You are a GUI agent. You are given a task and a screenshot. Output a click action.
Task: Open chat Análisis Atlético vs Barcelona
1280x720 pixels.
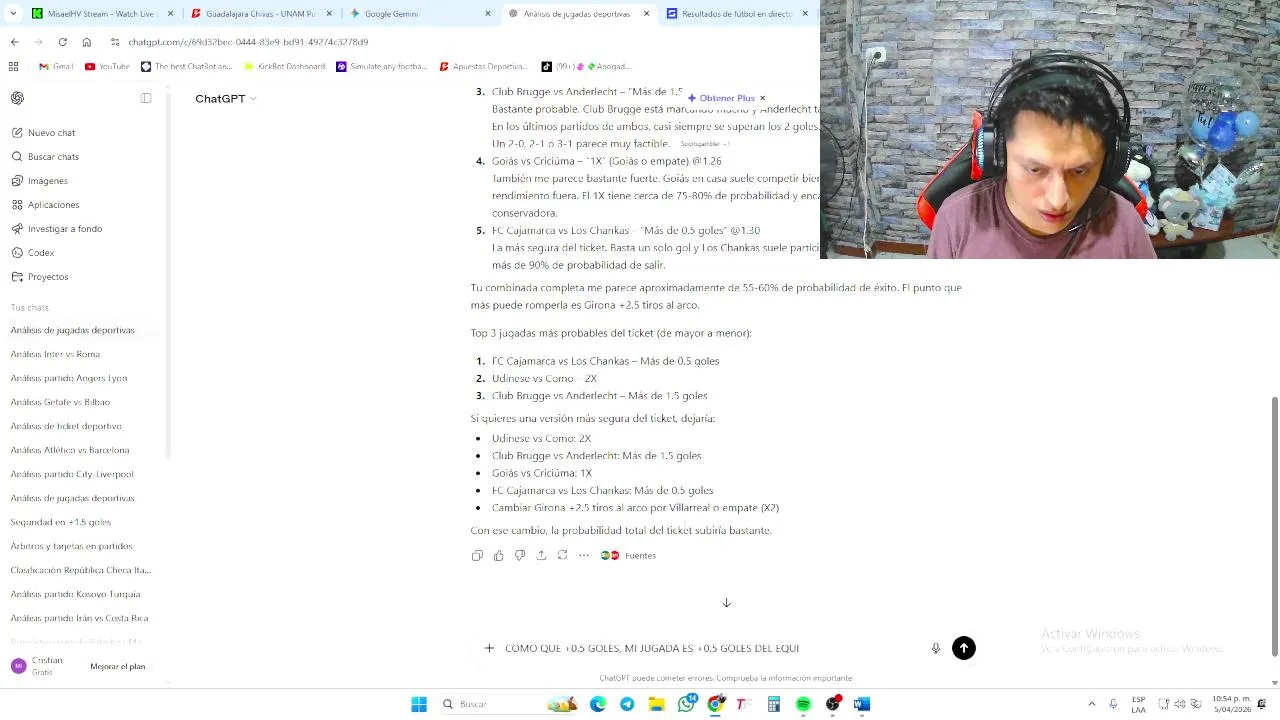70,450
